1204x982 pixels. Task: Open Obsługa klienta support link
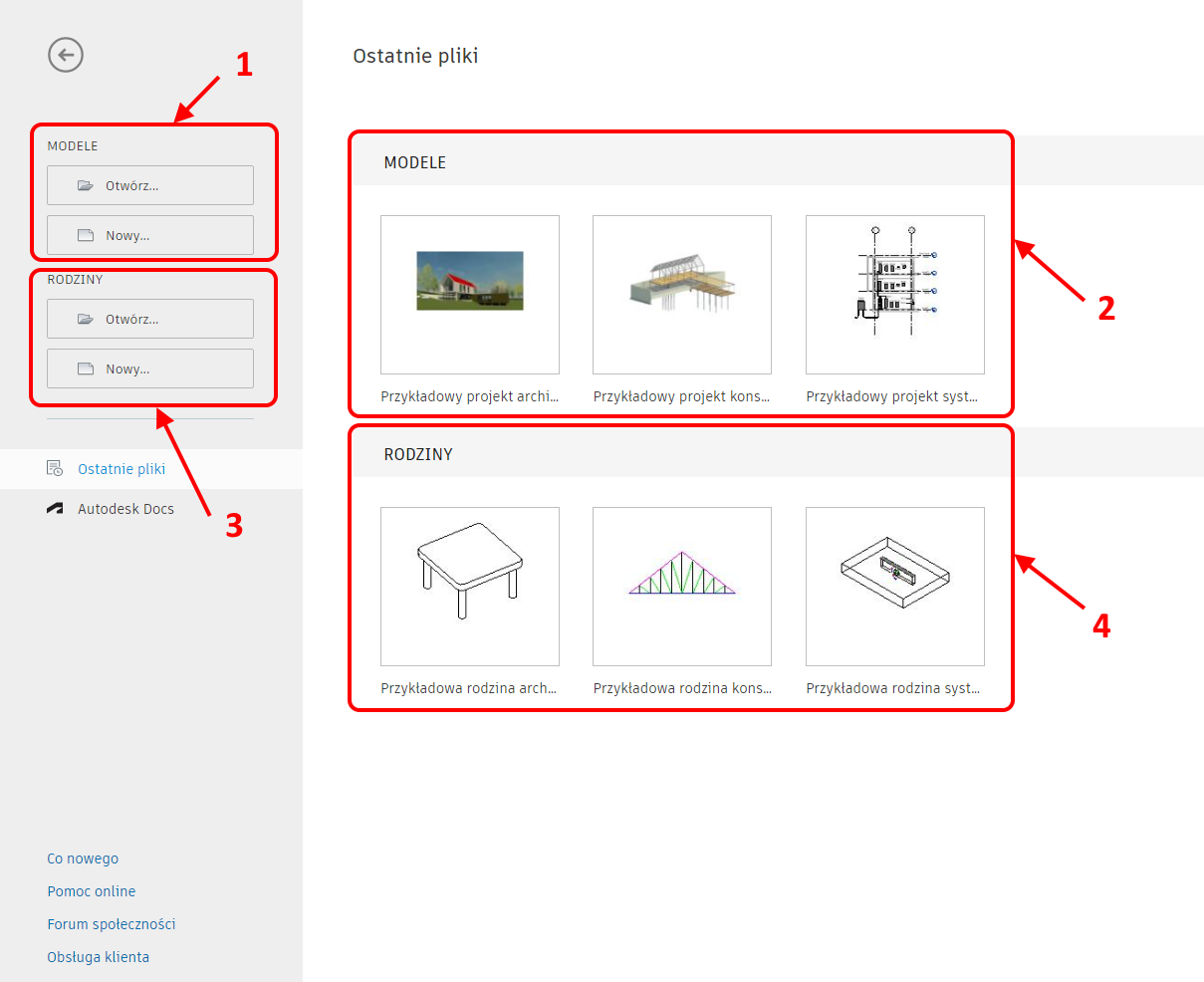[98, 956]
